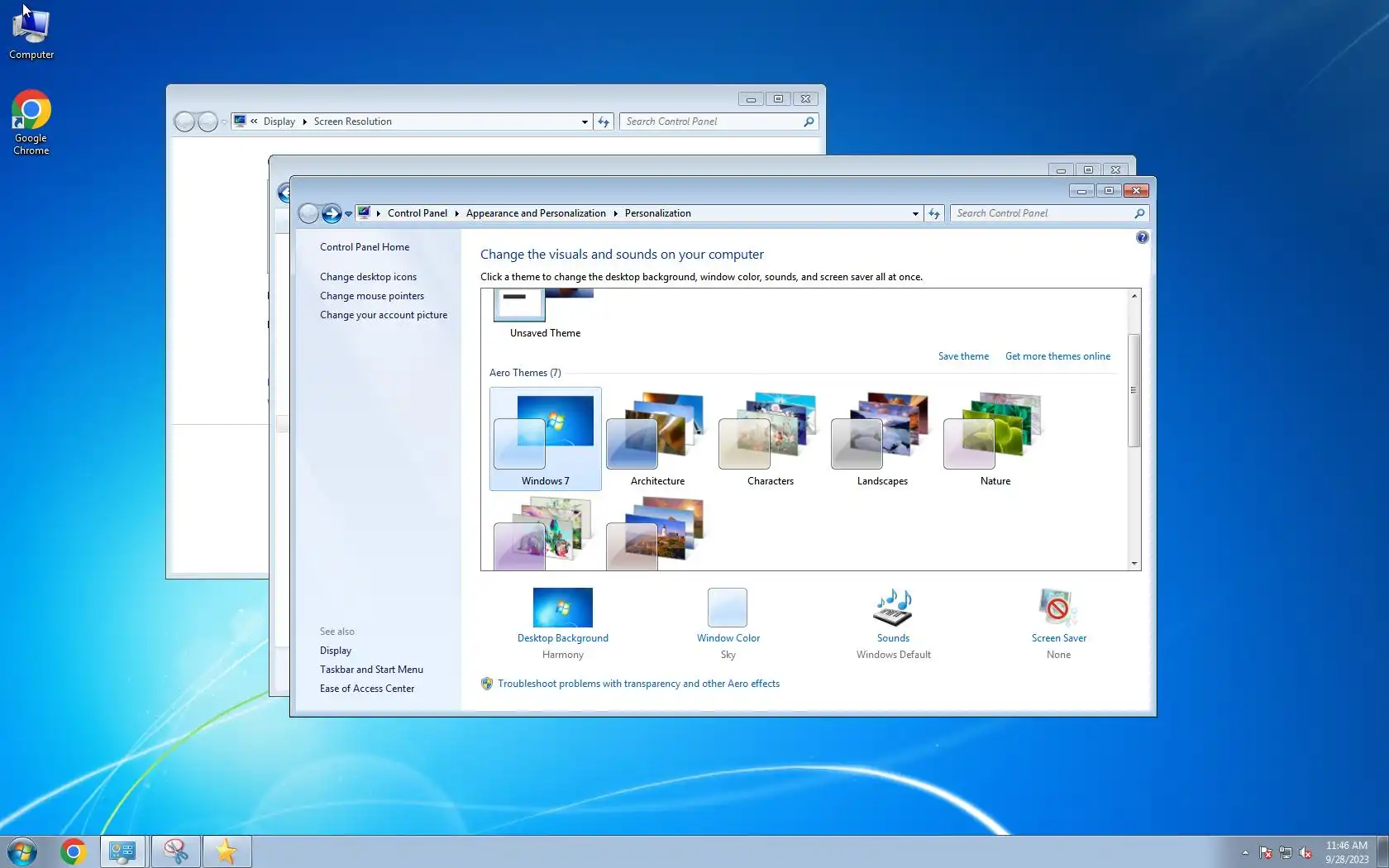Open Taskbar and Start Menu link
1389x868 pixels.
pos(371,670)
